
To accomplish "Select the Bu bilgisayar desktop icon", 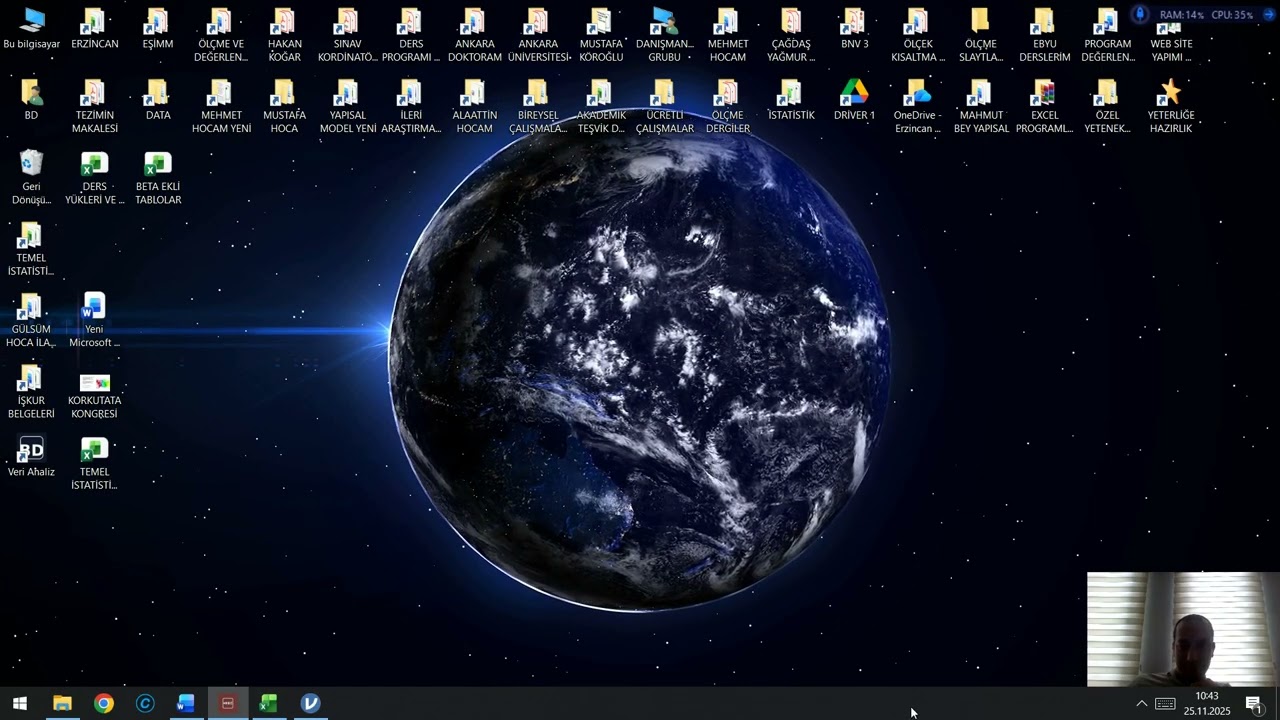I will pyautogui.click(x=31, y=29).
